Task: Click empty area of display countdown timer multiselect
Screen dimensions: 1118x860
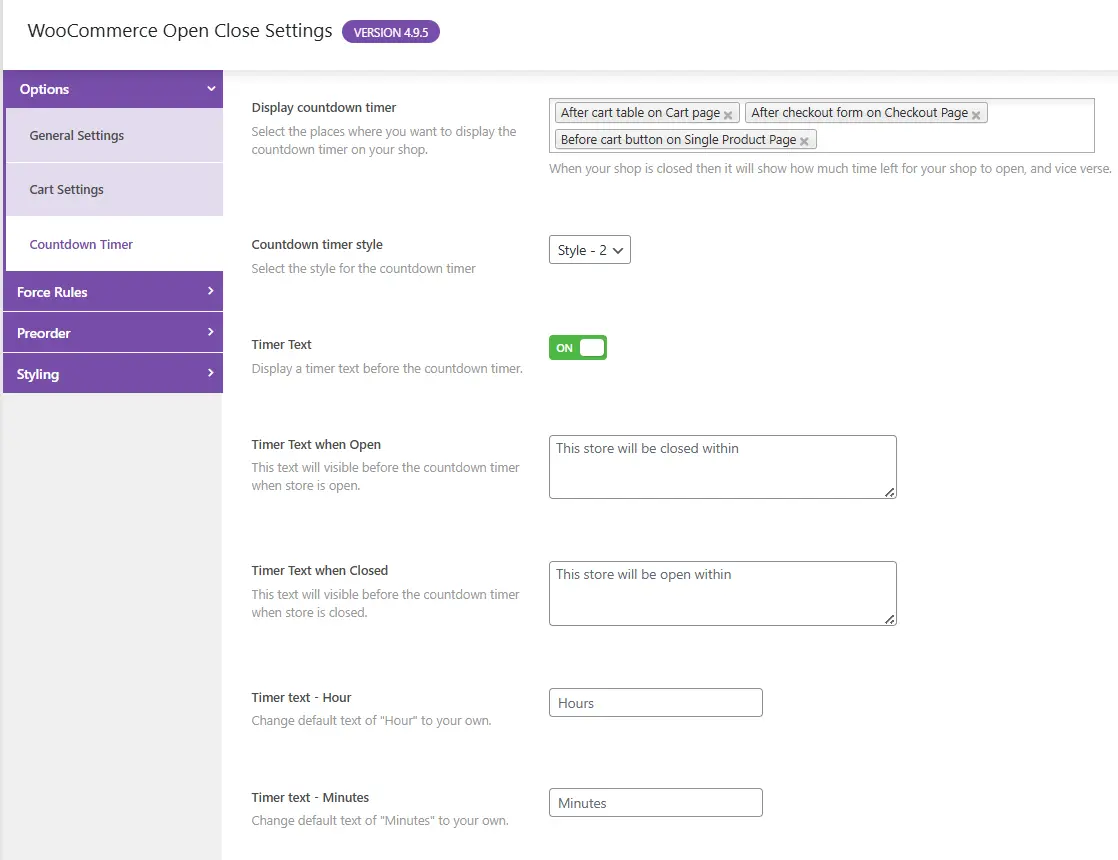Action: tap(955, 140)
